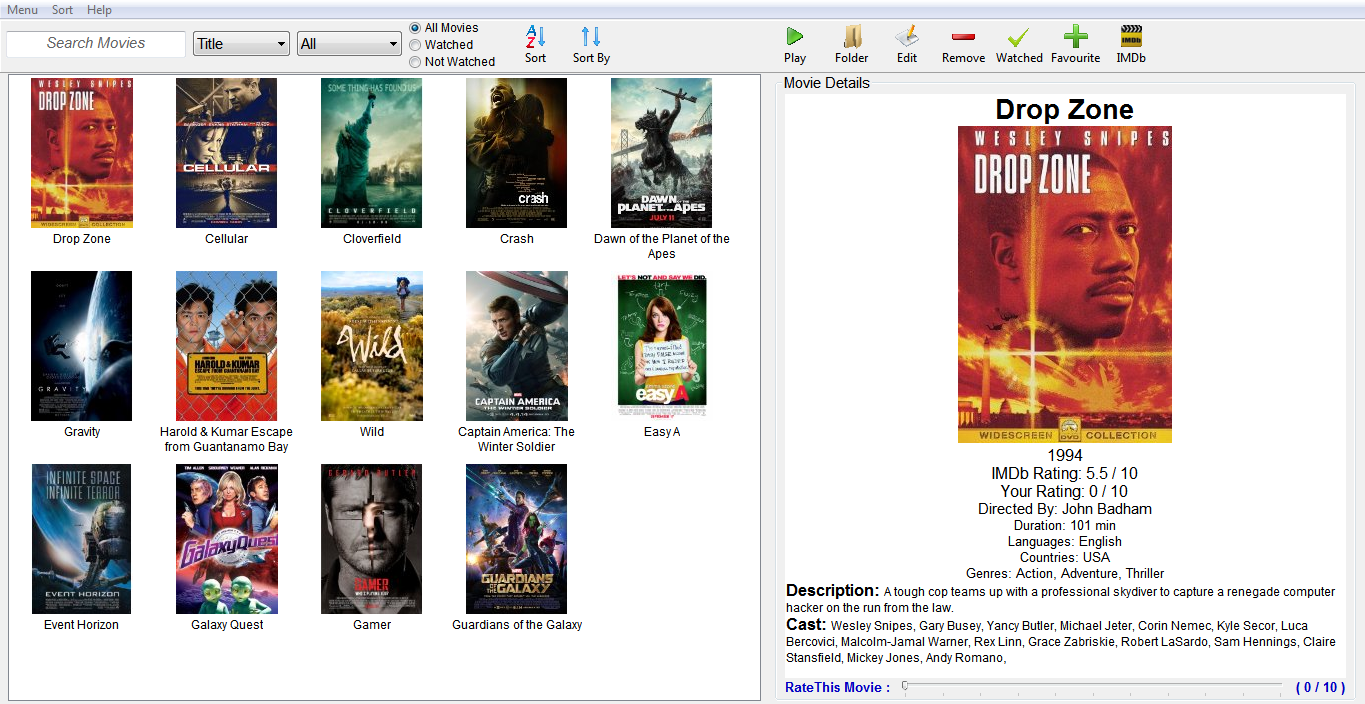Select the Gravity movie poster
Image resolution: width=1365 pixels, height=704 pixels.
pos(82,346)
